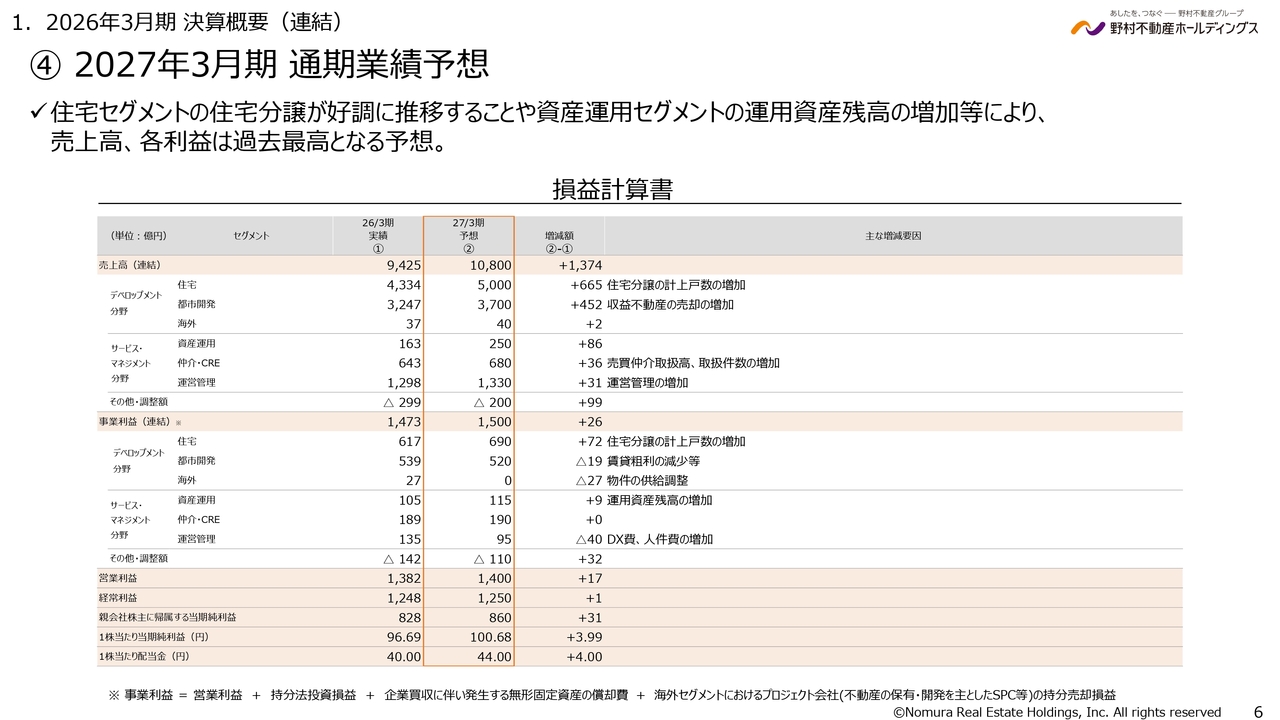
Task: Click the 経常利益 row label
Action: (x=119, y=598)
